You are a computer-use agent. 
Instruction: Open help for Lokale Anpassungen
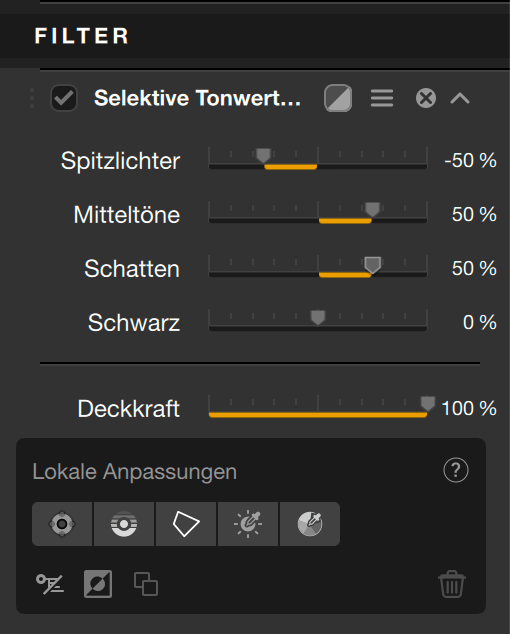(x=456, y=470)
